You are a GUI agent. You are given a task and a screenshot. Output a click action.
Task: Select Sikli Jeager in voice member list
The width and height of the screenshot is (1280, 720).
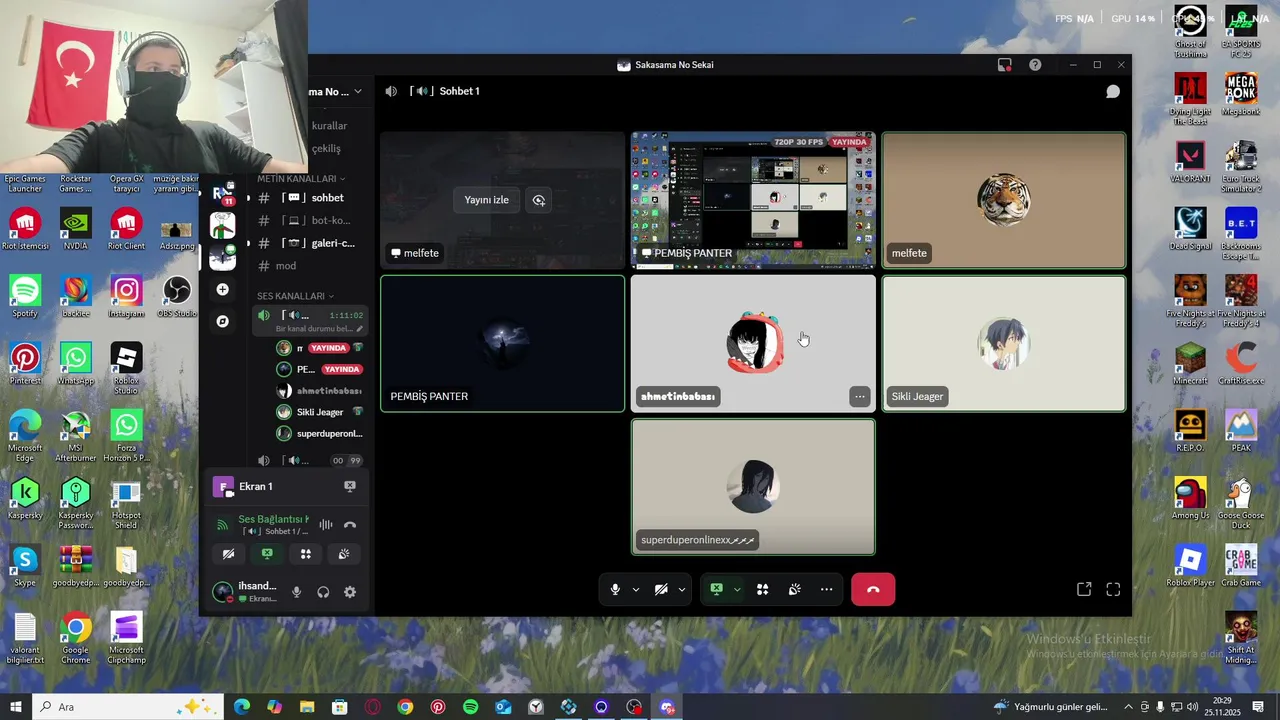319,412
